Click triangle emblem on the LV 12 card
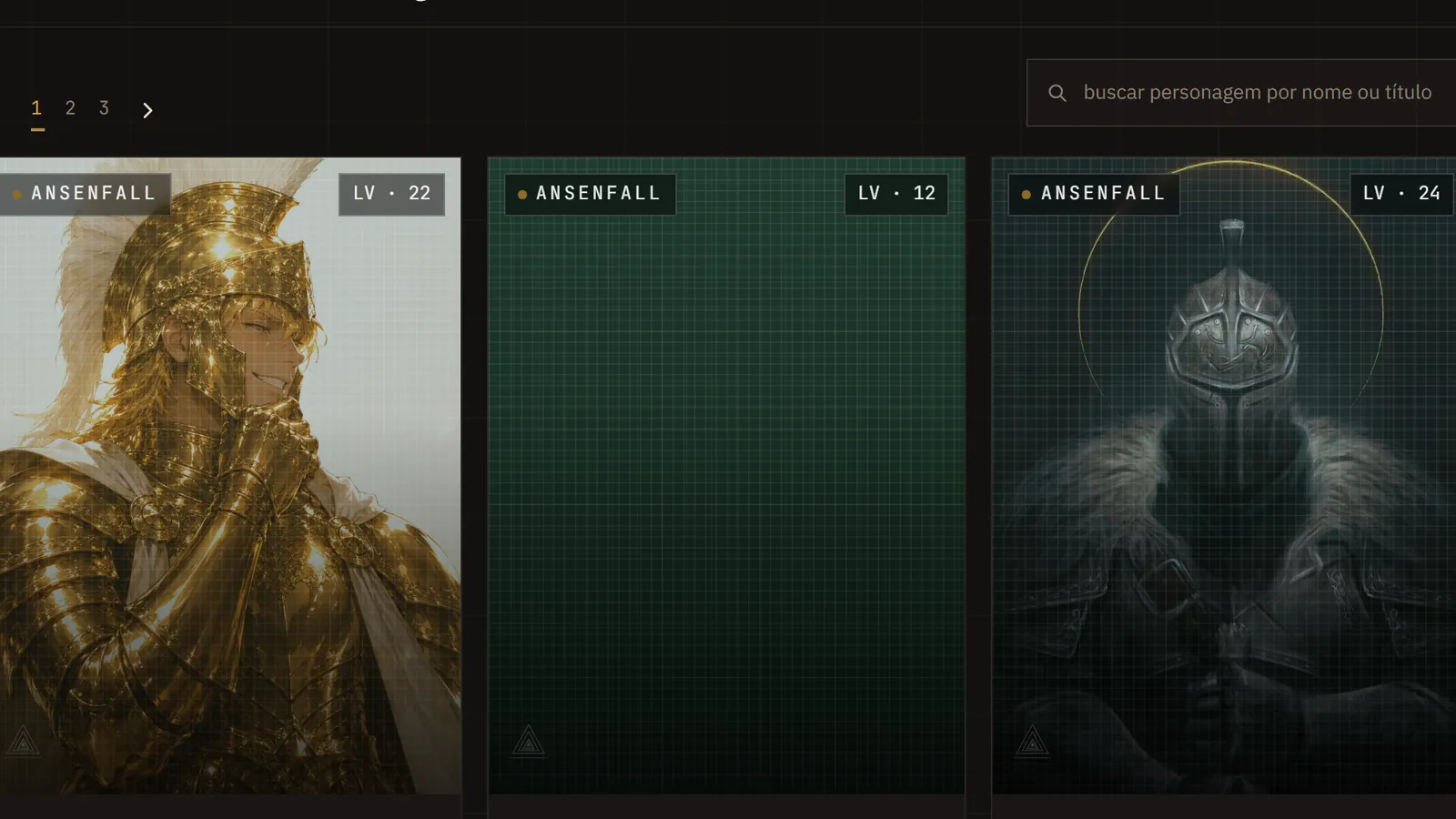 coord(529,742)
